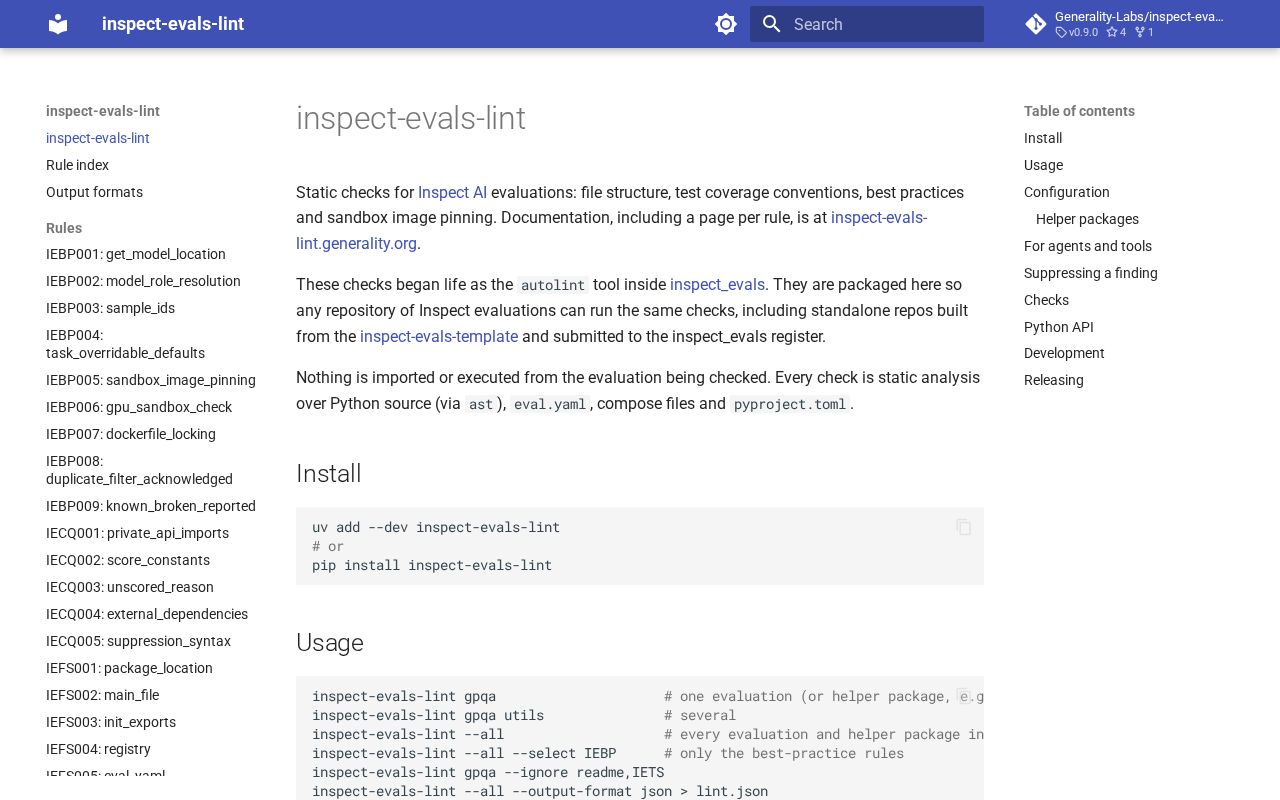Open rule IEBP001: get_model_location
This screenshot has height=800, width=1280.
pos(136,254)
